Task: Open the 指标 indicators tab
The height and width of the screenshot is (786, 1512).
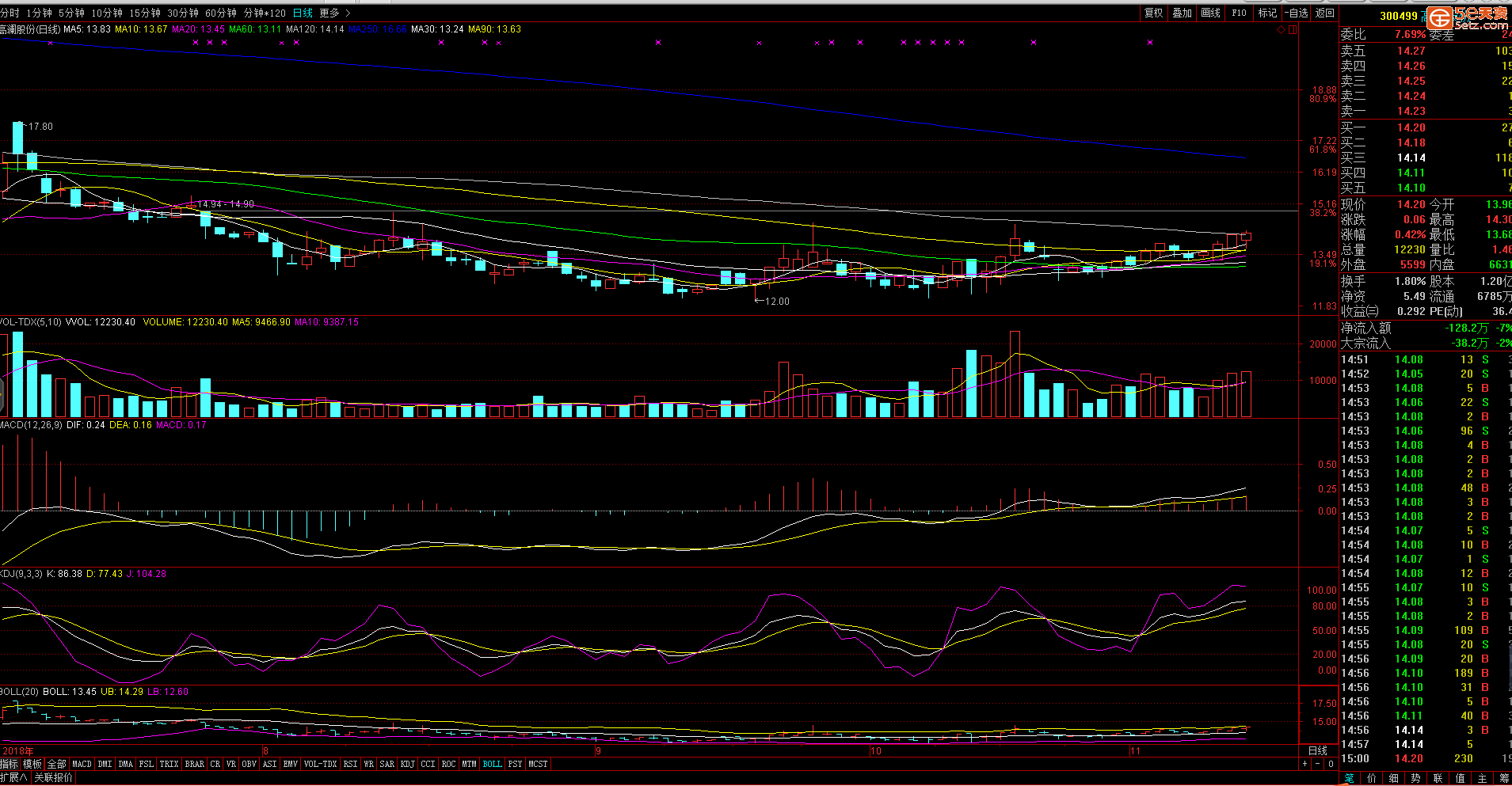Action: tap(10, 764)
